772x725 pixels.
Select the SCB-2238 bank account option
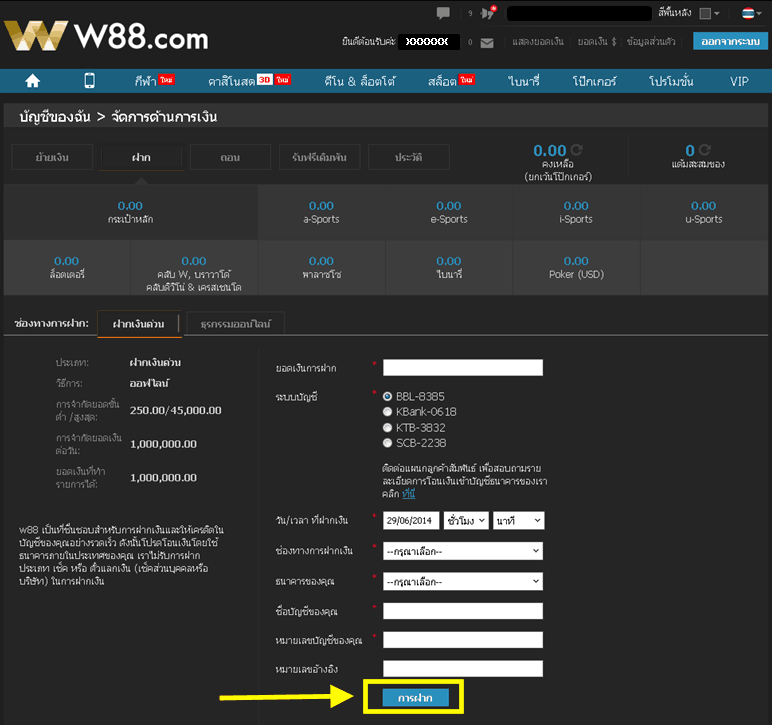(x=387, y=443)
